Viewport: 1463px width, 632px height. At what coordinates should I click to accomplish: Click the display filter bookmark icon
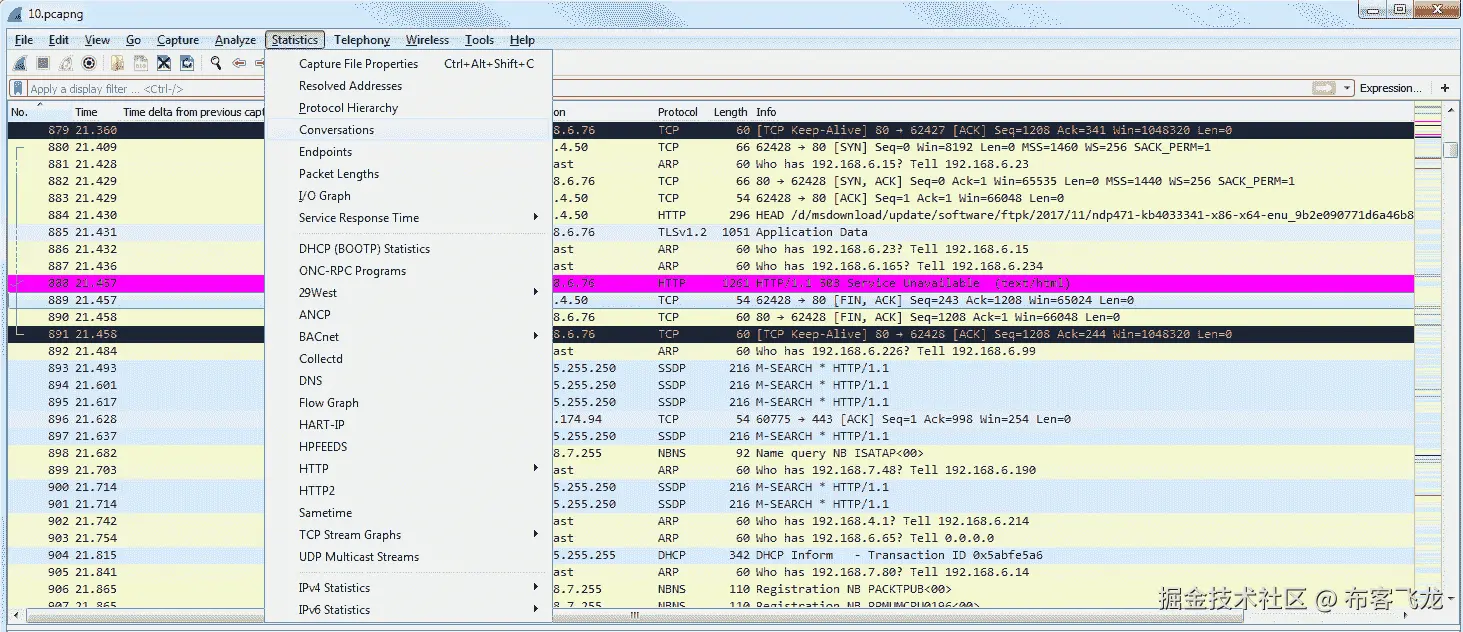pyautogui.click(x=18, y=89)
